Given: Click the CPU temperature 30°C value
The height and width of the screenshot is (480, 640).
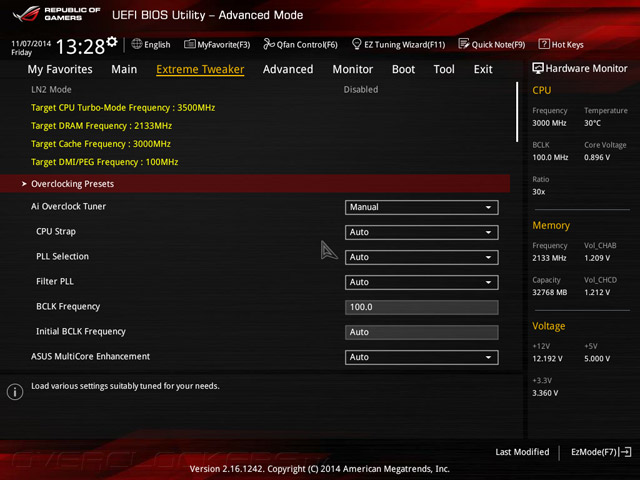Looking at the screenshot, I should [592, 123].
